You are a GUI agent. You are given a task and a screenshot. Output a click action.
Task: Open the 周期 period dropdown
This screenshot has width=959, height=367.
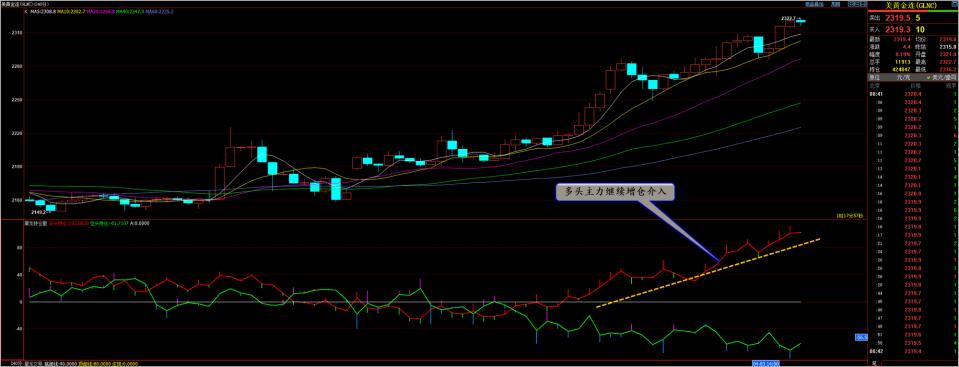[x=835, y=4]
